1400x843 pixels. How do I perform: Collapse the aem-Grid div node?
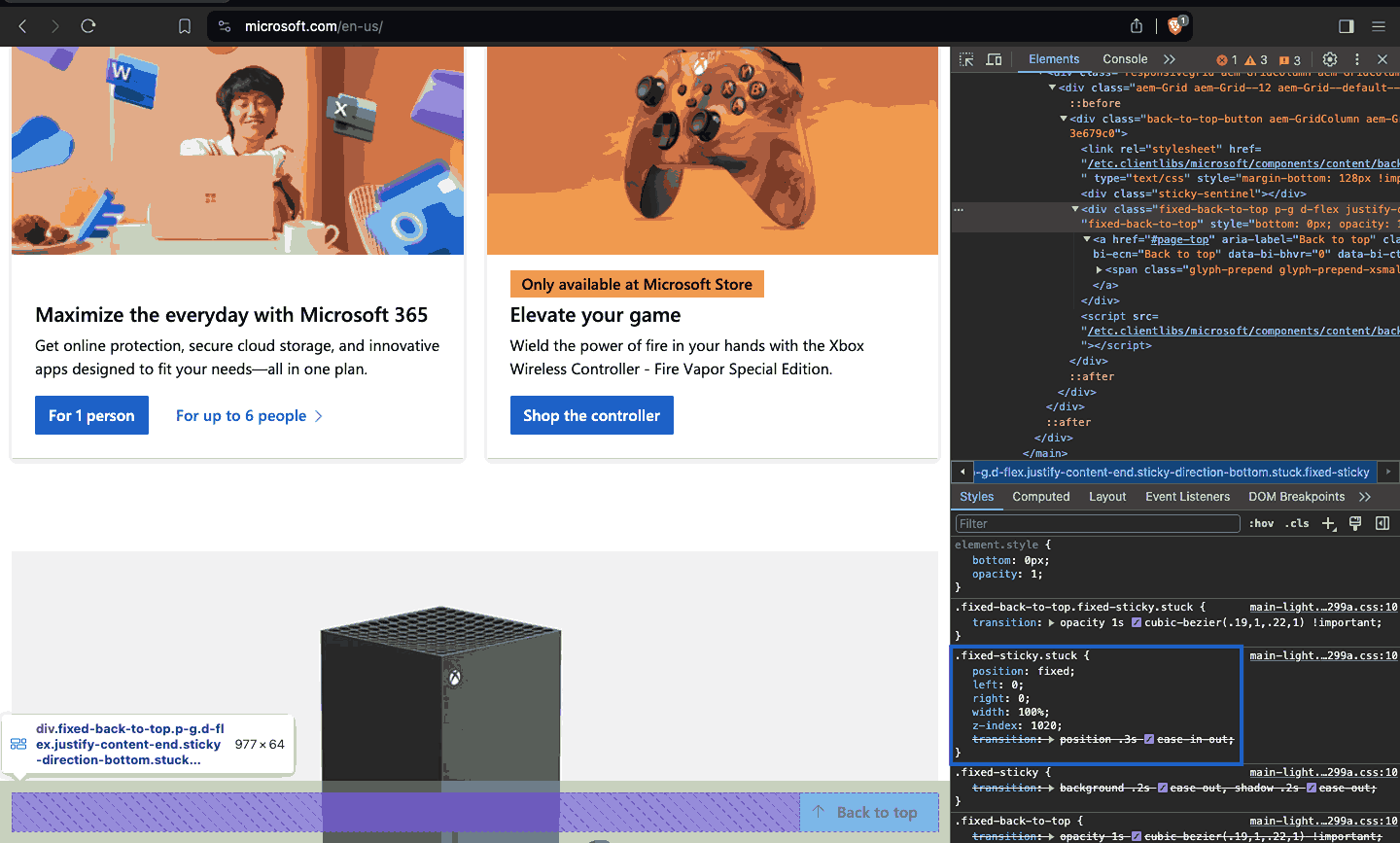[1052, 88]
